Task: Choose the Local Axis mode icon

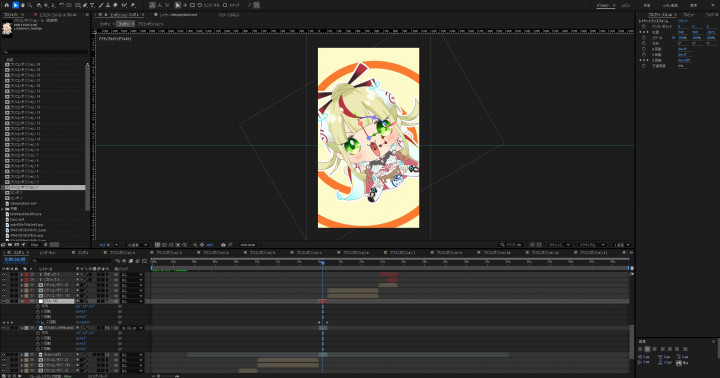Action: [x=152, y=5]
